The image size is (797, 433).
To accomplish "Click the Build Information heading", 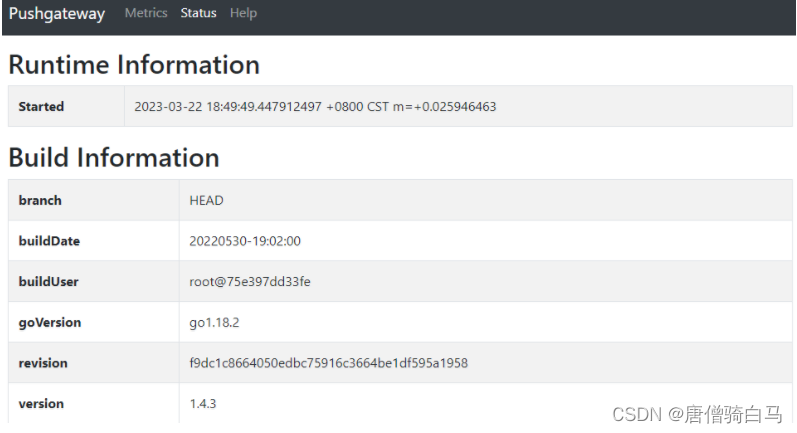I will tap(114, 158).
